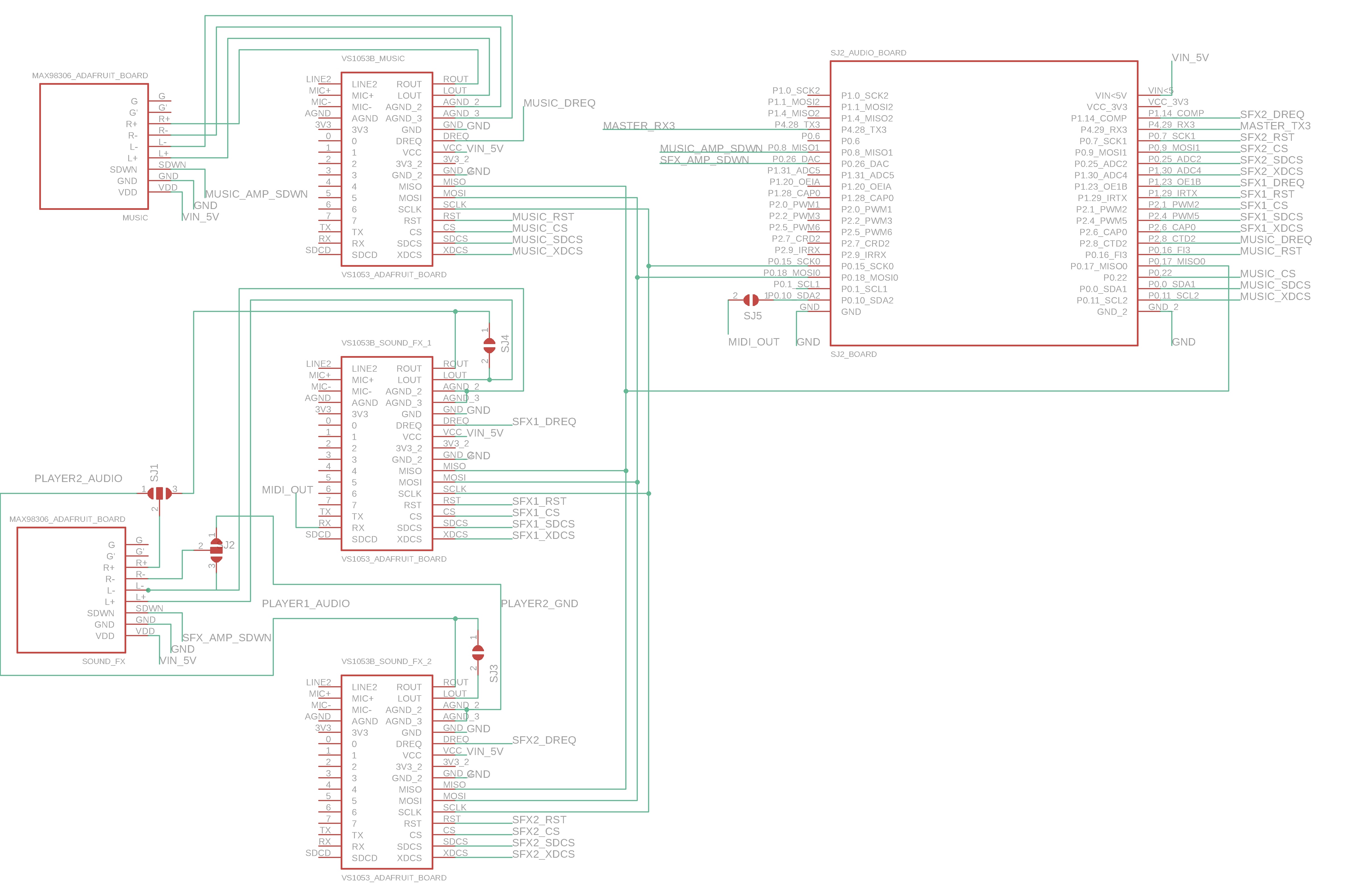Click the MASTER_TX3 net label
Image resolution: width=1372 pixels, height=883 pixels.
pos(1275,126)
